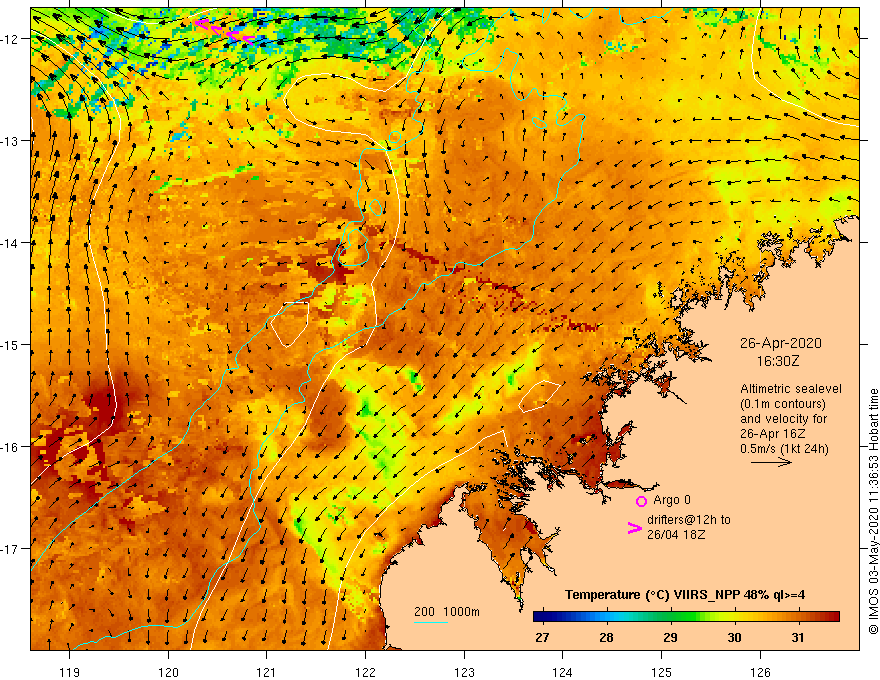Click colorbar tick label 30
The width and height of the screenshot is (880, 680).
pyautogui.click(x=734, y=637)
